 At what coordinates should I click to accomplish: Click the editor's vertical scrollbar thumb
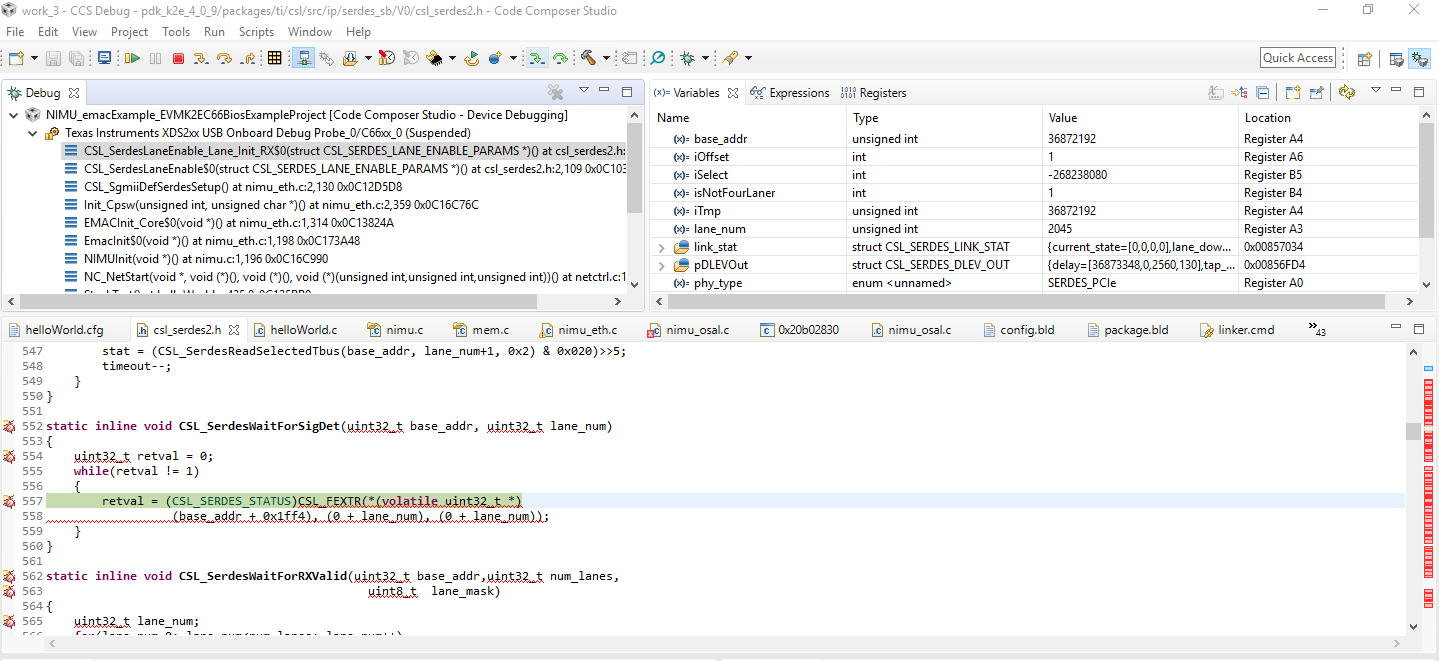[1413, 431]
